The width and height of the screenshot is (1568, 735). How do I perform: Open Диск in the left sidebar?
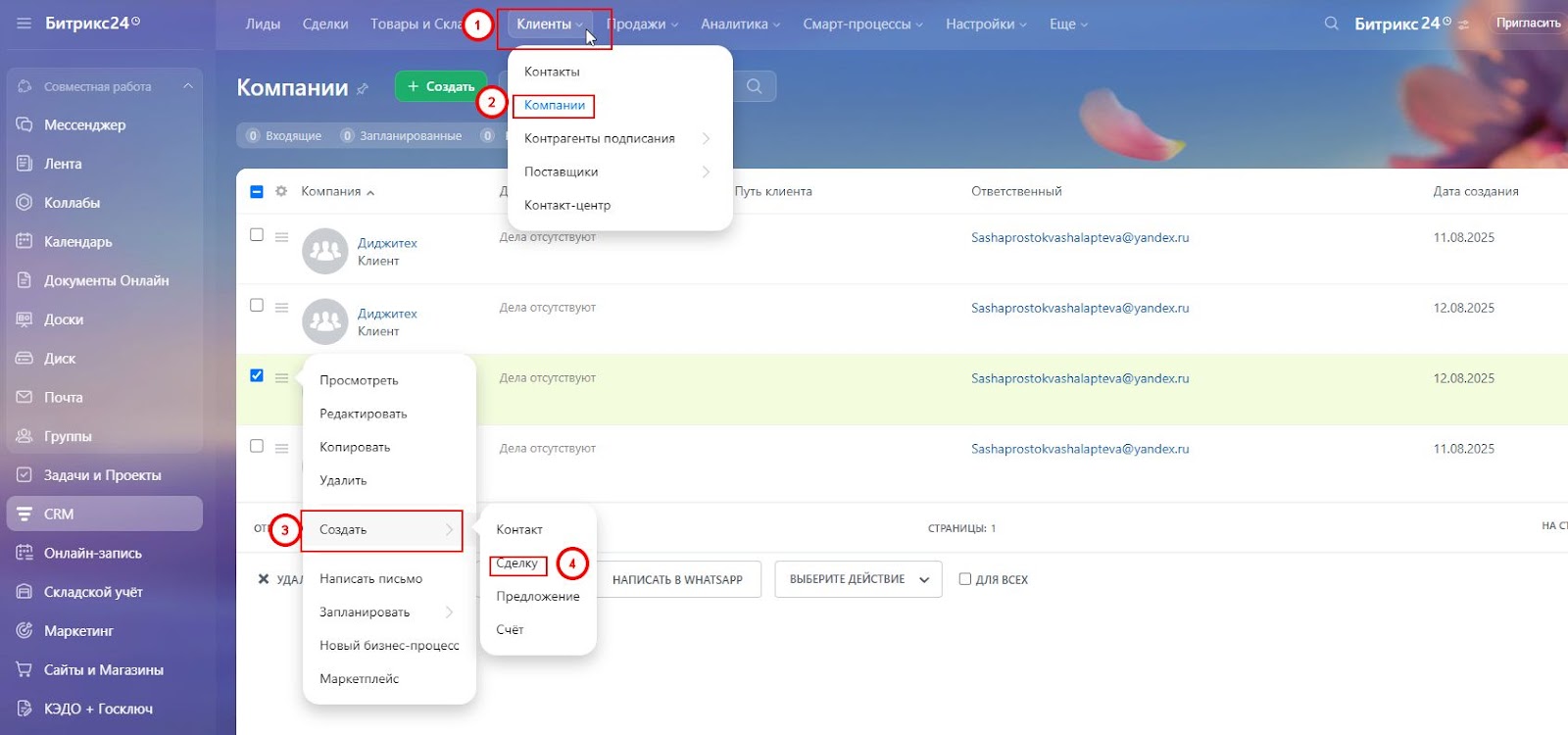click(x=60, y=359)
